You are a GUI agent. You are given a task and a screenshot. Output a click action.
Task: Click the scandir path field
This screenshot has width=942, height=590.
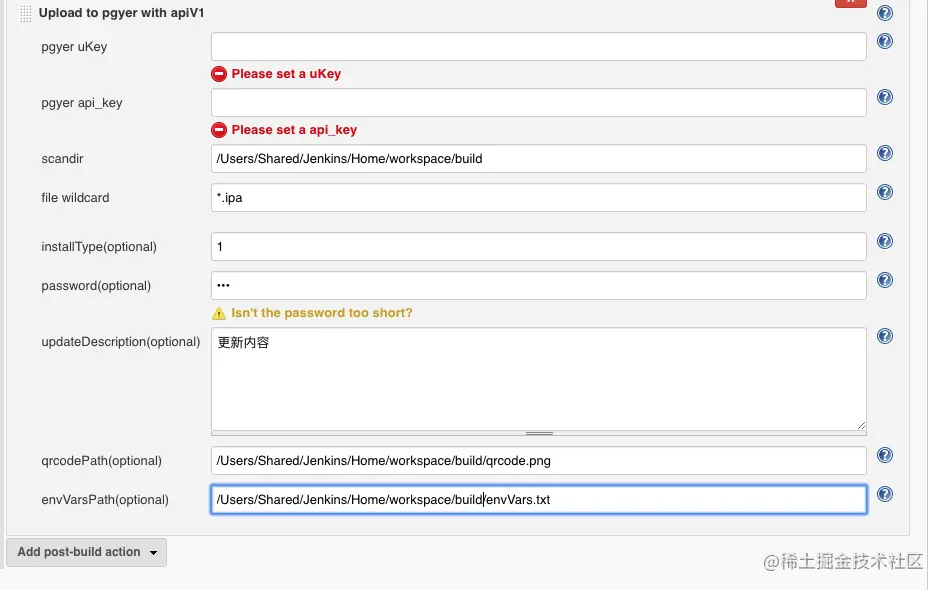pyautogui.click(x=538, y=159)
